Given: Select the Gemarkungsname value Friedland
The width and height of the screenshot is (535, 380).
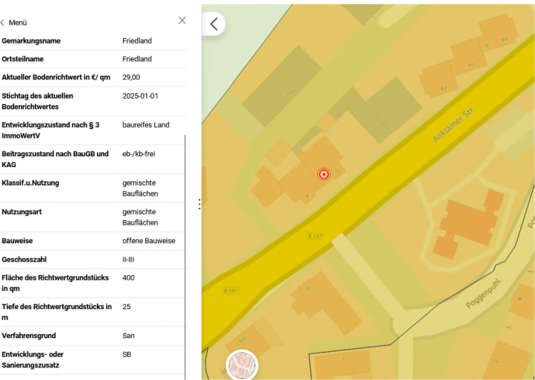Looking at the screenshot, I should (137, 41).
